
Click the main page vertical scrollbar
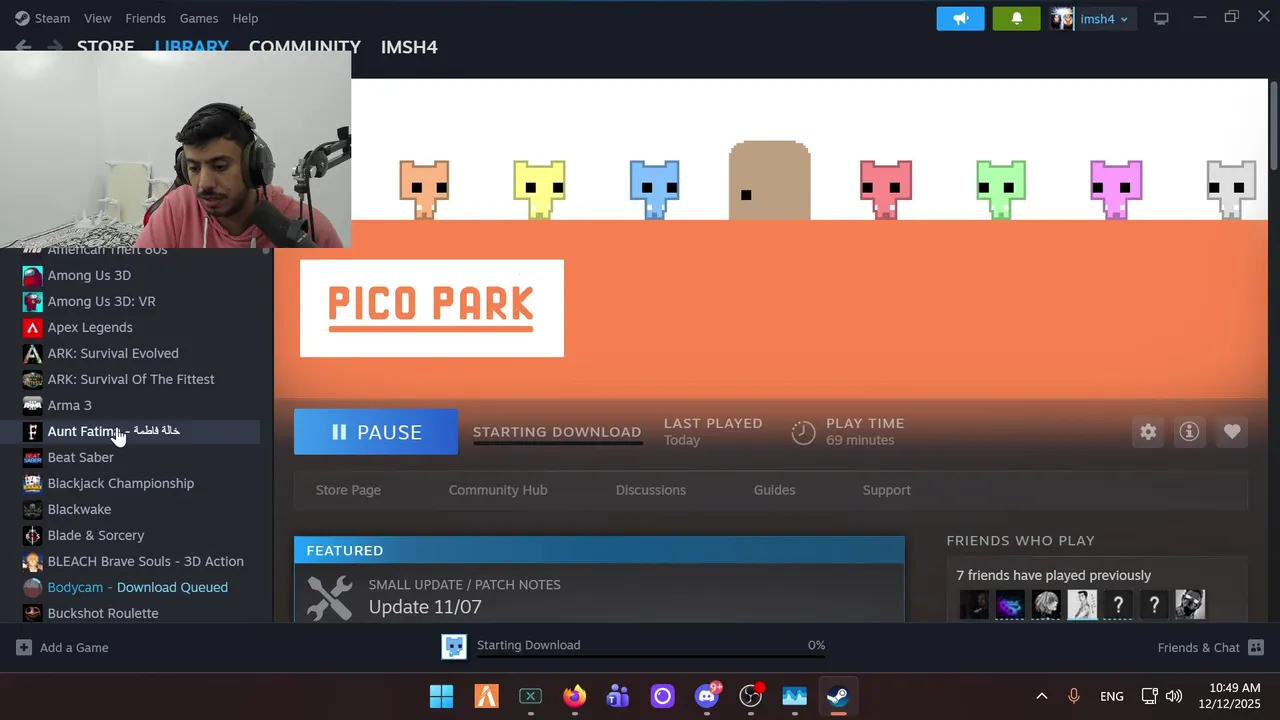tap(1274, 125)
